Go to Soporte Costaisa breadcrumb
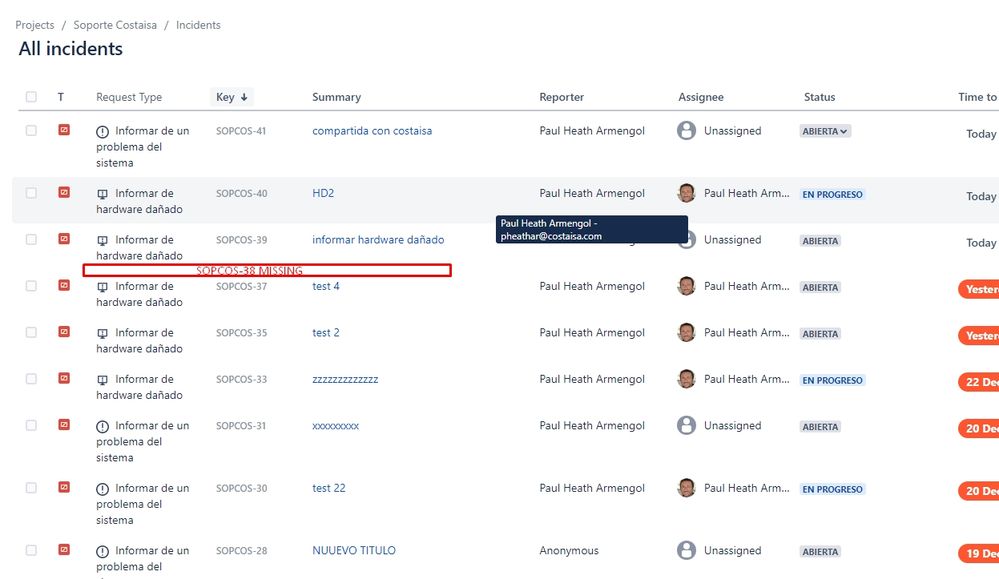The image size is (999, 579). [x=115, y=25]
